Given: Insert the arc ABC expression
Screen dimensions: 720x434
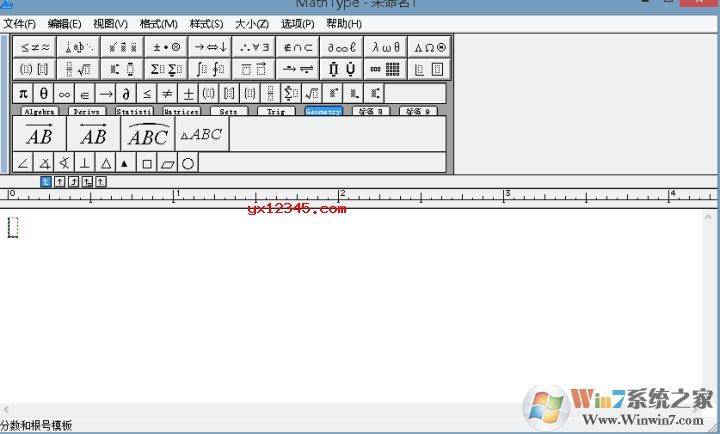Looking at the screenshot, I should pos(148,134).
